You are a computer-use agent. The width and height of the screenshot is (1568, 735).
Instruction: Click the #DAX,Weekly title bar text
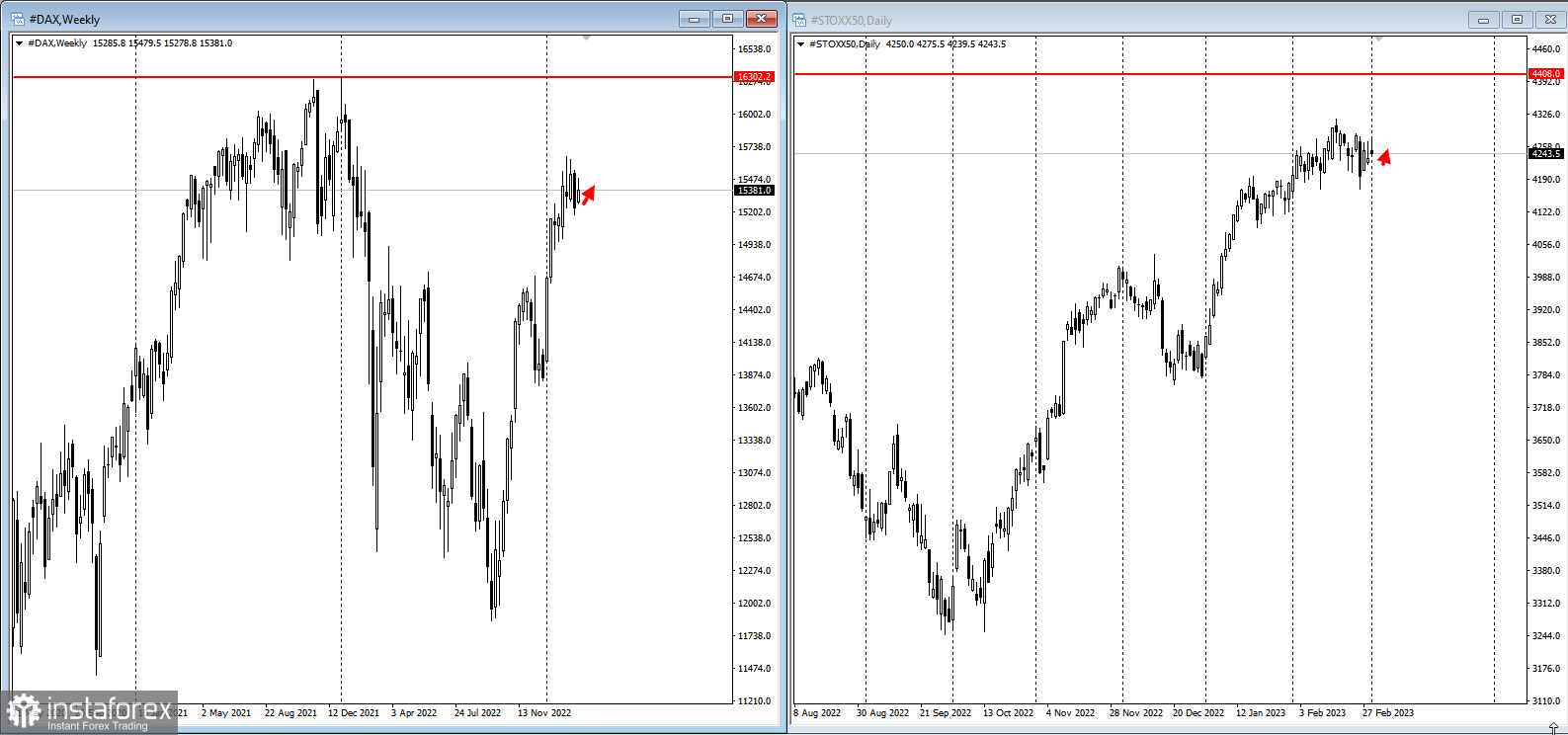click(64, 20)
